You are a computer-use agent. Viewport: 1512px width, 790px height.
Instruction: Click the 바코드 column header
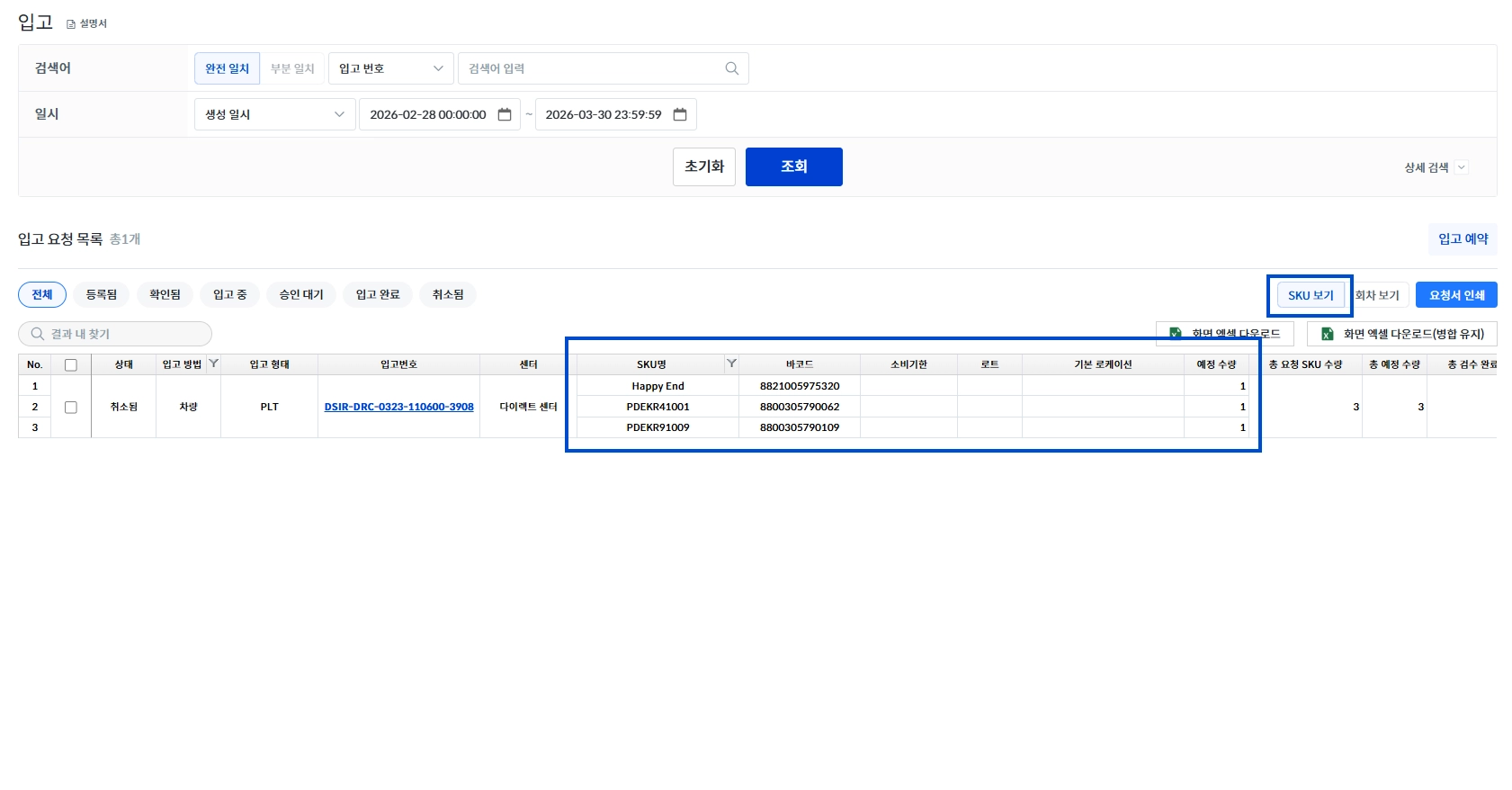pyautogui.click(x=800, y=364)
